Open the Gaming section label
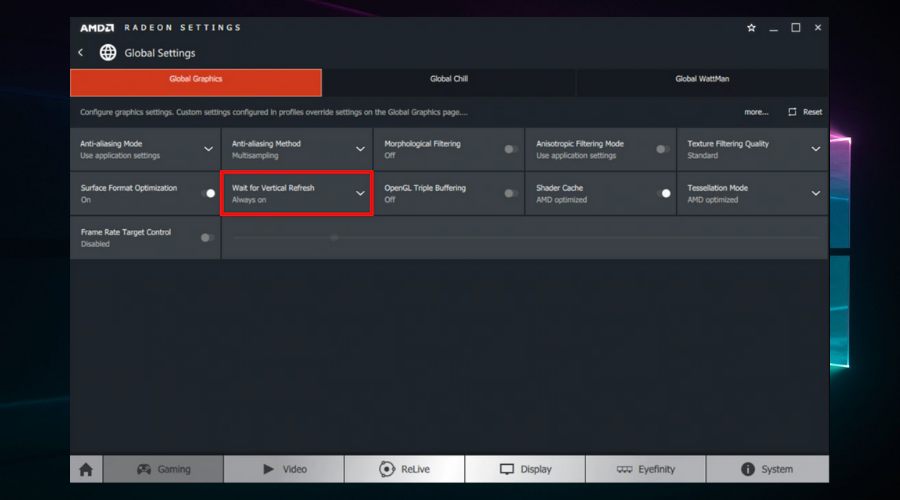 [x=174, y=469]
